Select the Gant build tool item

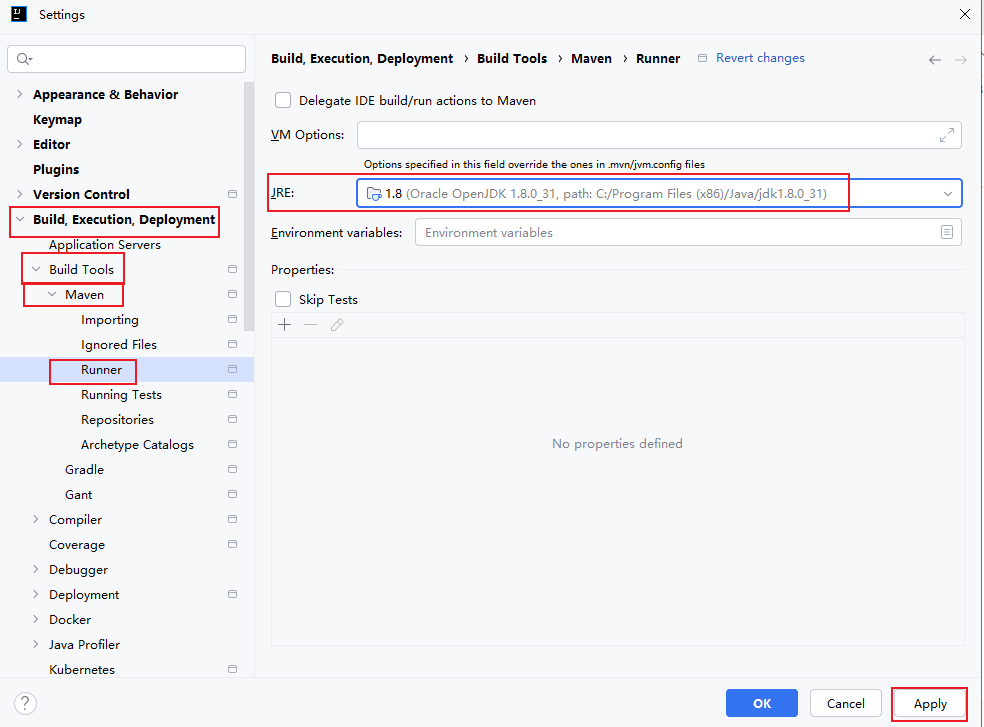[x=78, y=495]
